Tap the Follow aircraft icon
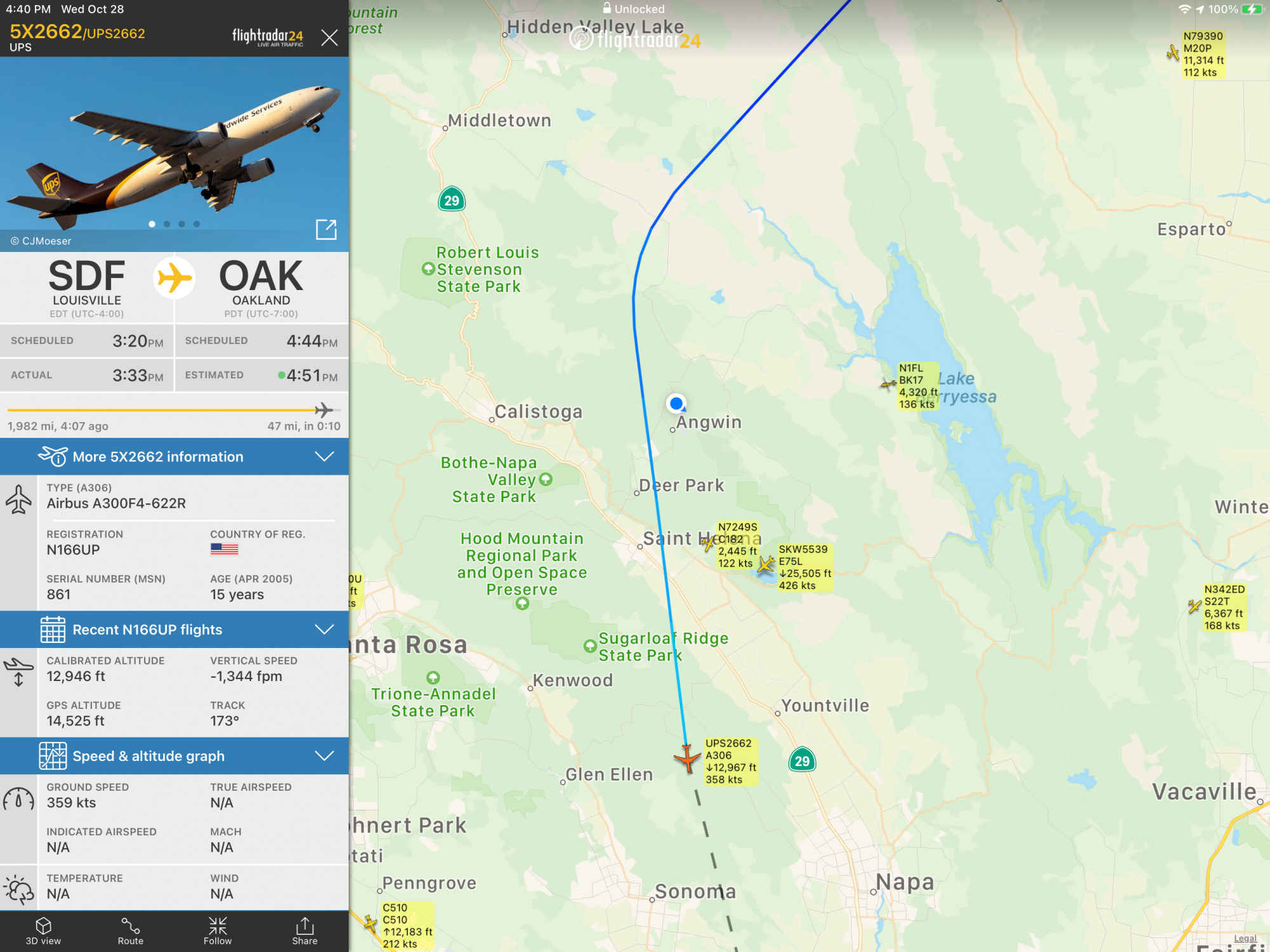 [x=217, y=931]
